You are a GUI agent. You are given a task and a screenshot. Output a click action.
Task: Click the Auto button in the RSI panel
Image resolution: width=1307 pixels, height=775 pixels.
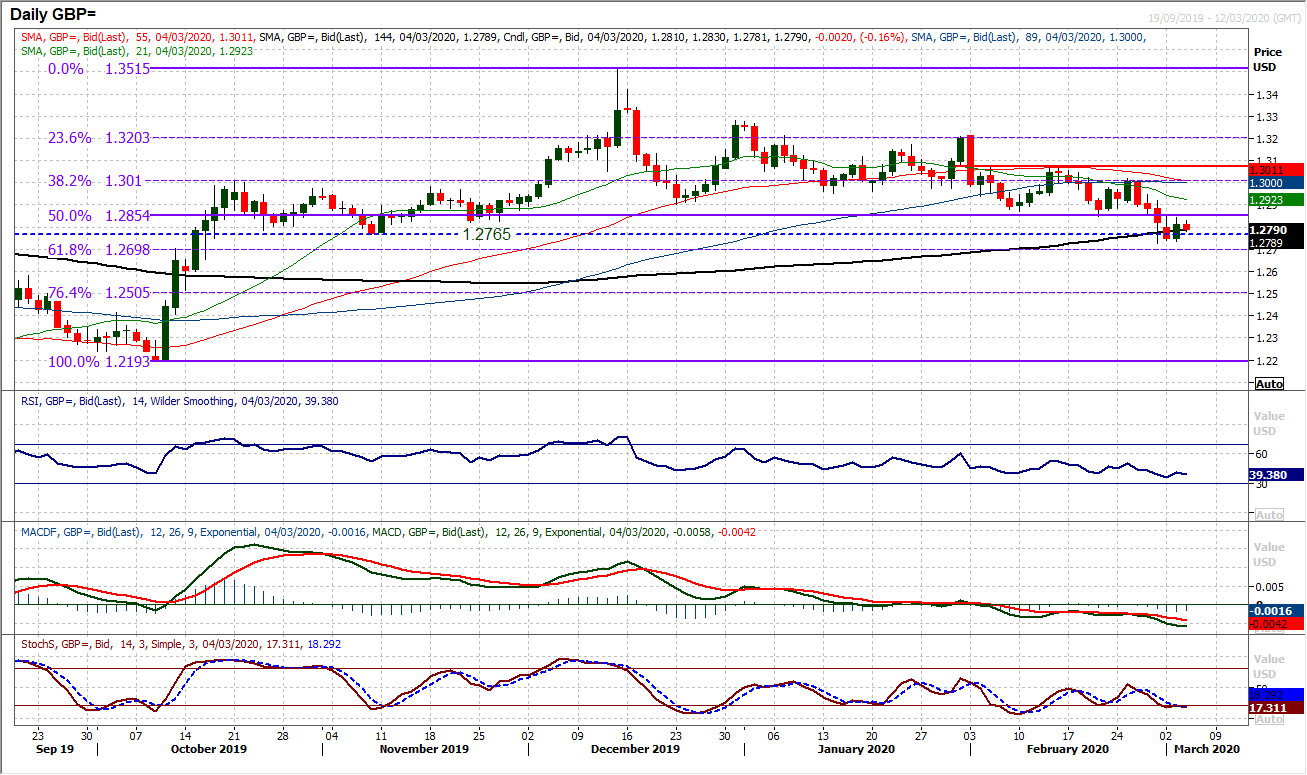(x=1269, y=514)
